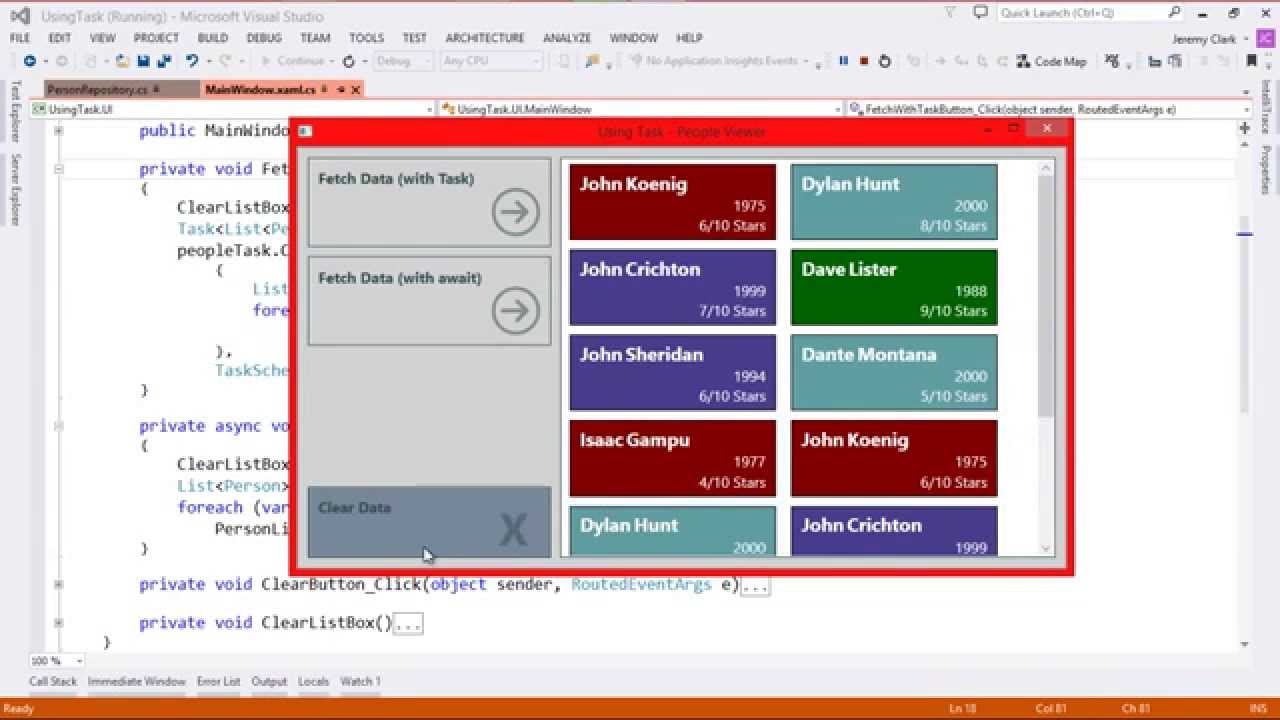
Task: Click the people list scroll-down arrow
Action: 1046,548
